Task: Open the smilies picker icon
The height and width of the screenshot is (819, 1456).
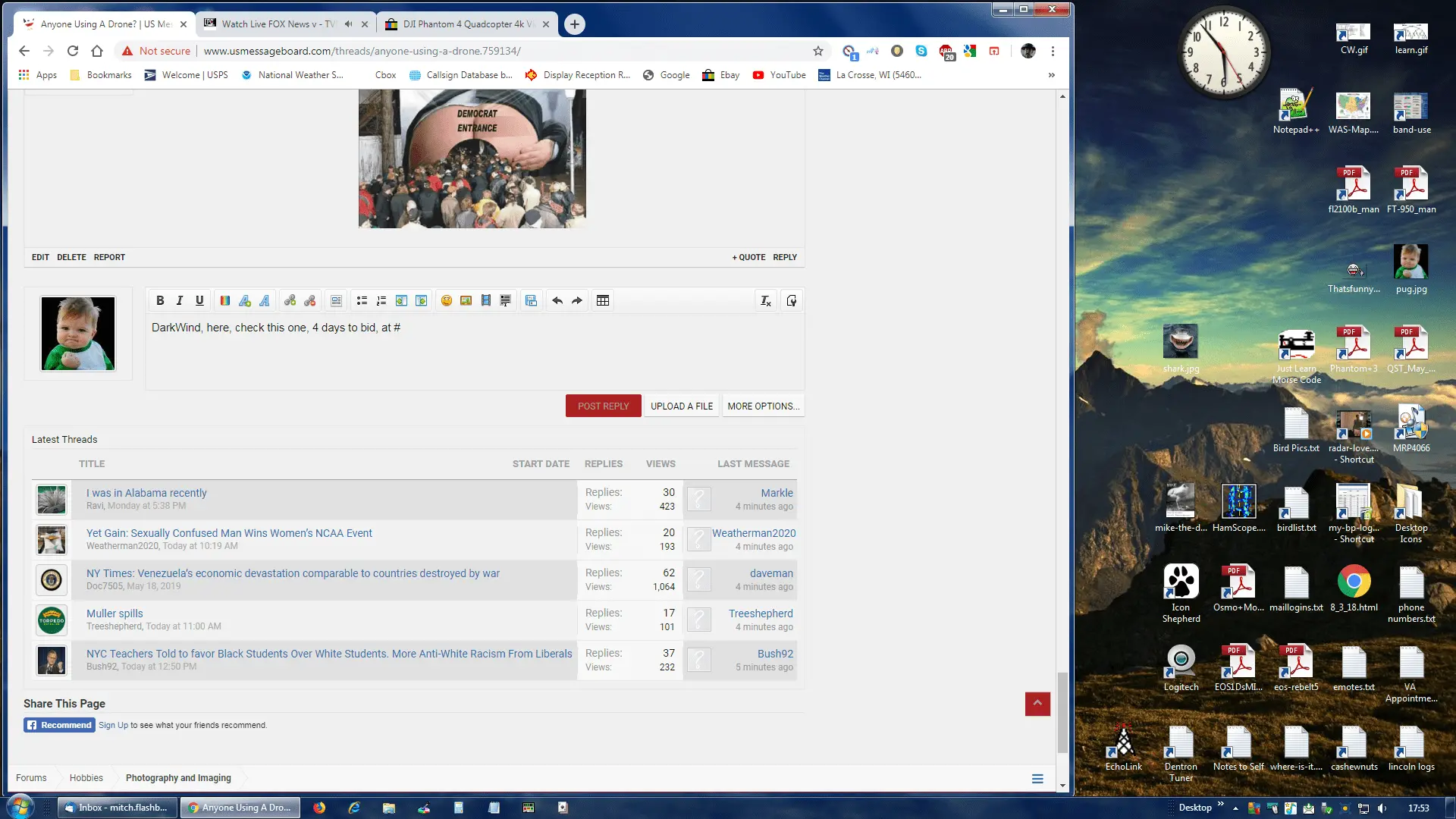Action: click(x=447, y=301)
